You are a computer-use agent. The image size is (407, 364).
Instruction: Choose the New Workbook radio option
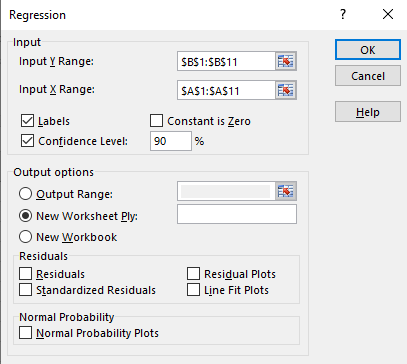click(x=26, y=237)
